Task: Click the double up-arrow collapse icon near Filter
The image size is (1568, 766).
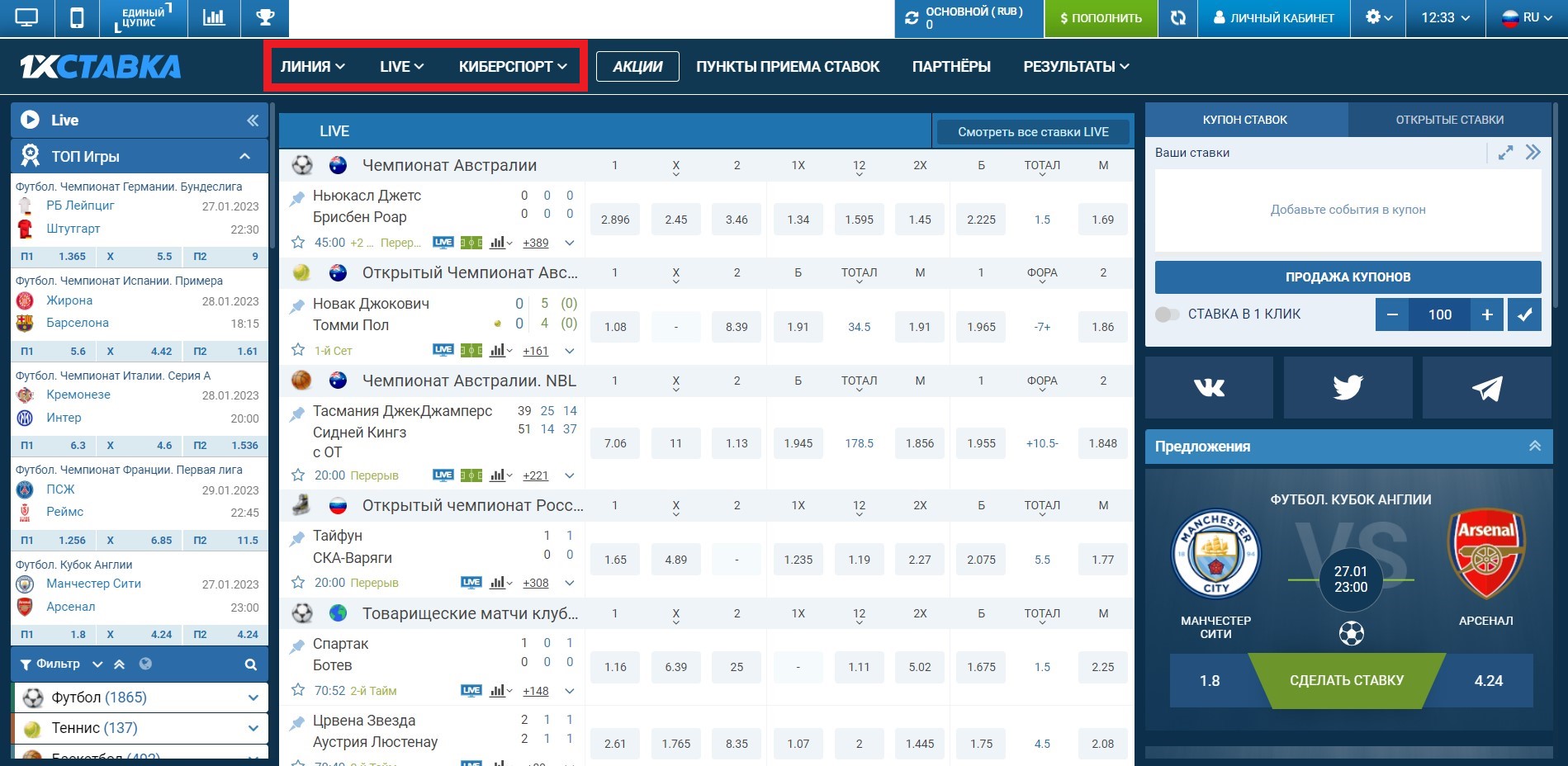Action: point(120,664)
